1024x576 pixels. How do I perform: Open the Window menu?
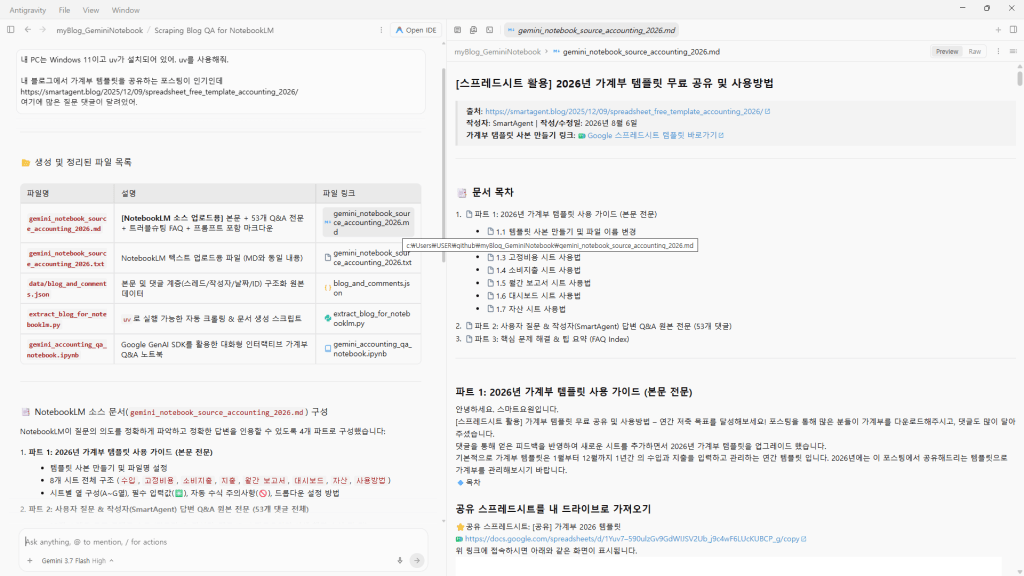(125, 10)
